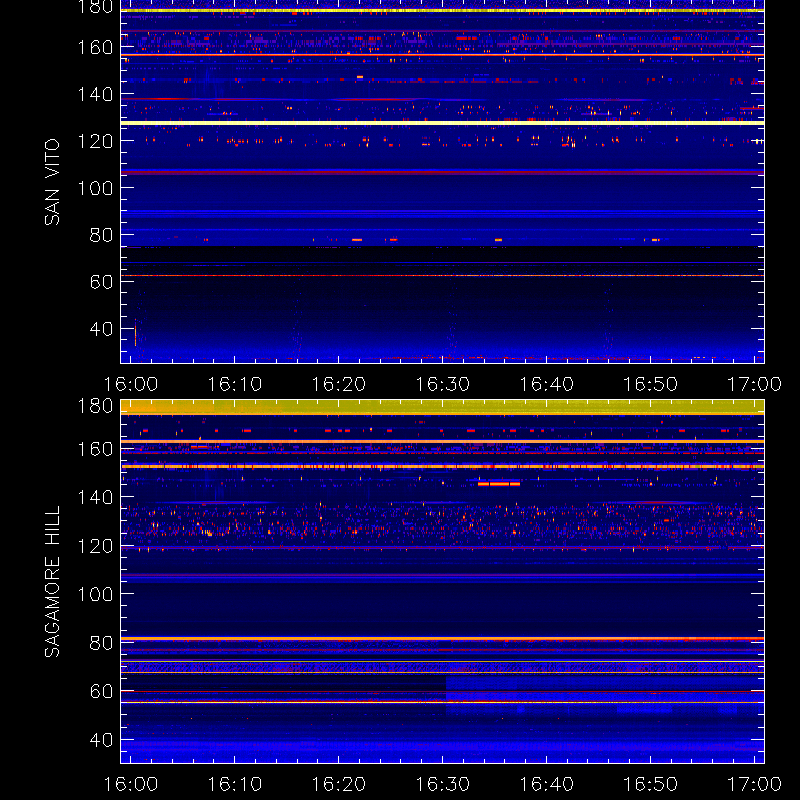Click 16:40 under the Sagamore Hill plot
This screenshot has width=800, height=800.
(546, 784)
